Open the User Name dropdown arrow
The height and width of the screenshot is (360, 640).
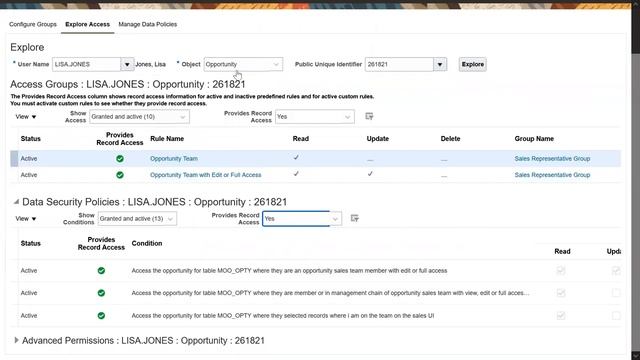pyautogui.click(x=127, y=64)
